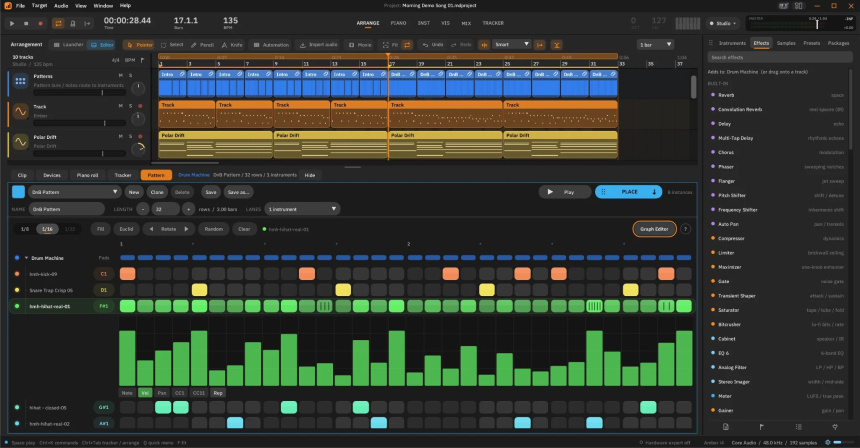Screen dimensions: 860x448
Task: Solo the Polar Drift track
Action: [131, 136]
